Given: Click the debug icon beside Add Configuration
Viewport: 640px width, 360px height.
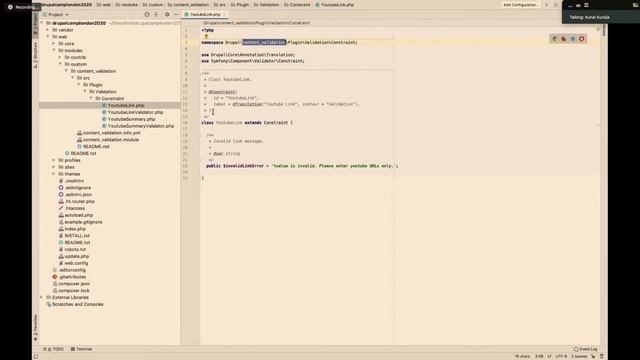Looking at the screenshot, I should [556, 5].
